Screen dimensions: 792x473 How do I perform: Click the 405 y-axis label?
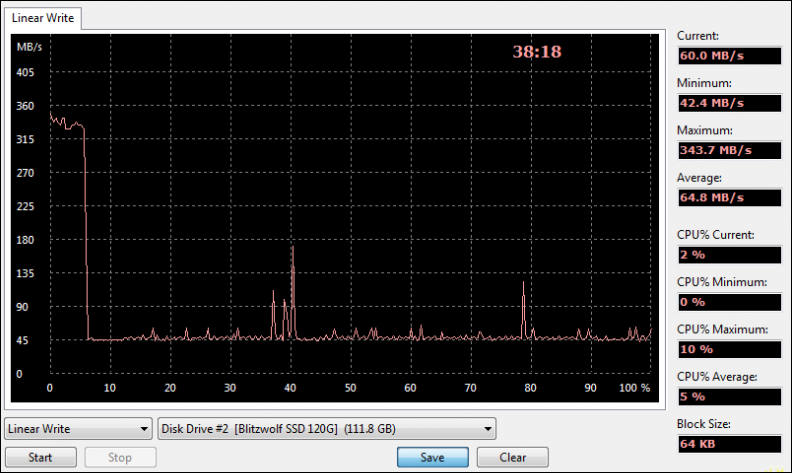25,72
